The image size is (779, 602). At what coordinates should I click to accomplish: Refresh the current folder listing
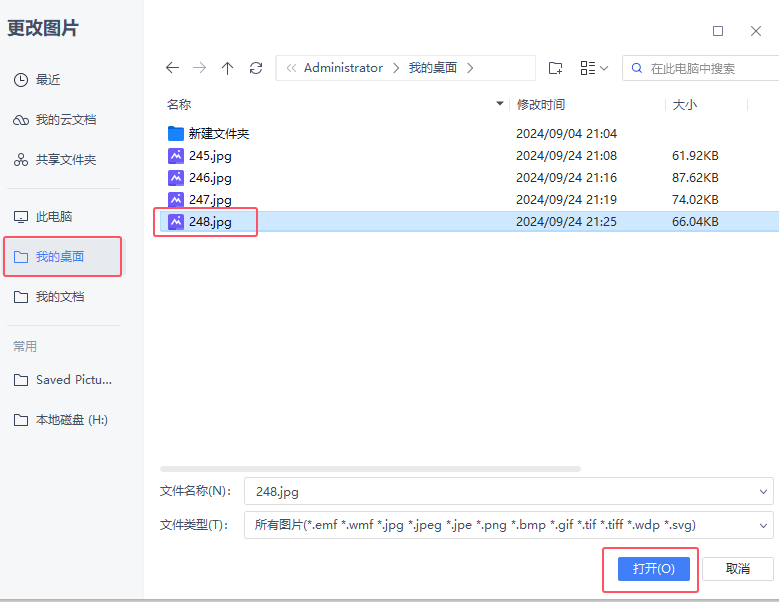(x=256, y=68)
